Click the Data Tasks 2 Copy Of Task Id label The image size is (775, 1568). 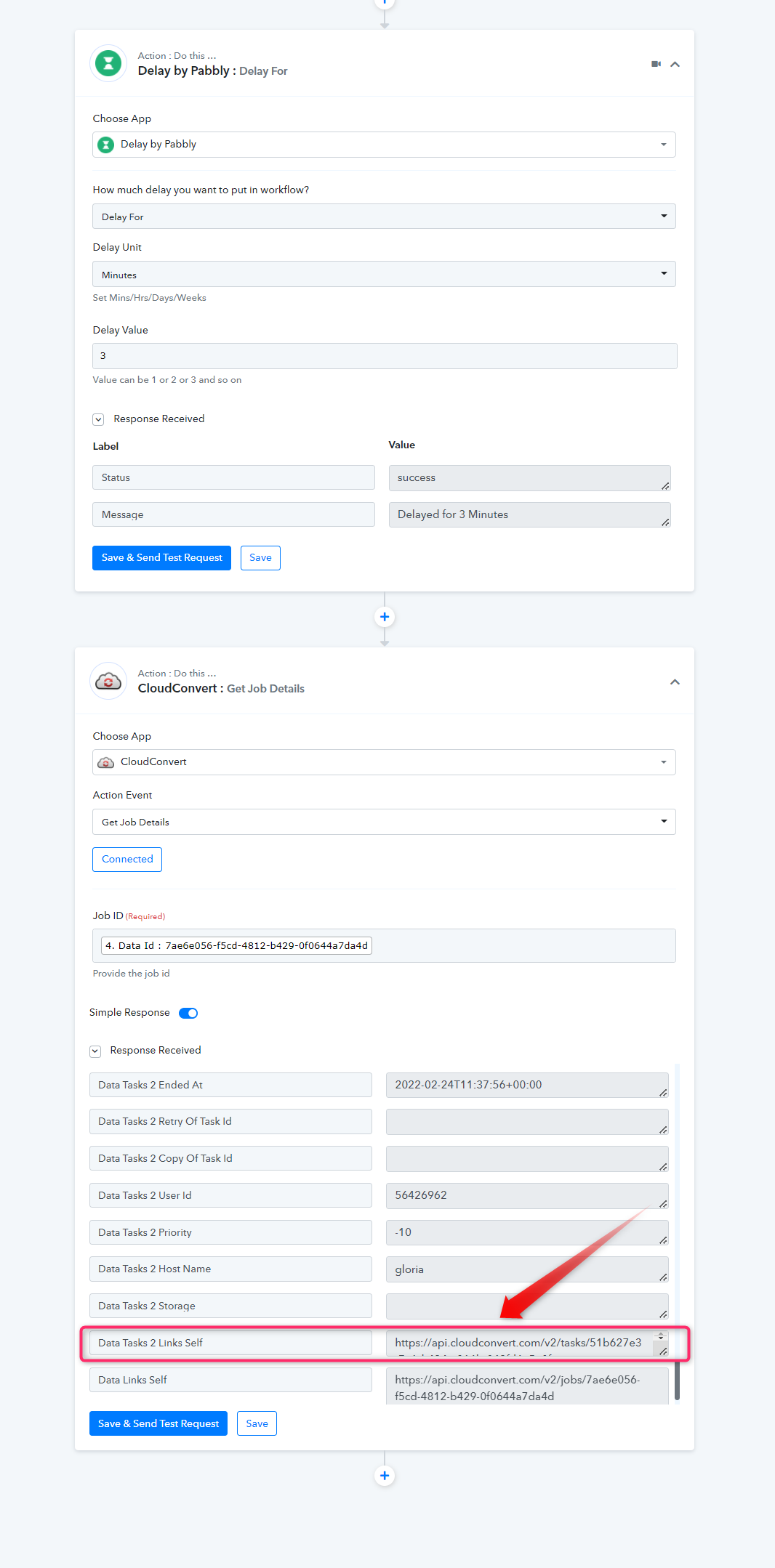[x=230, y=1158]
